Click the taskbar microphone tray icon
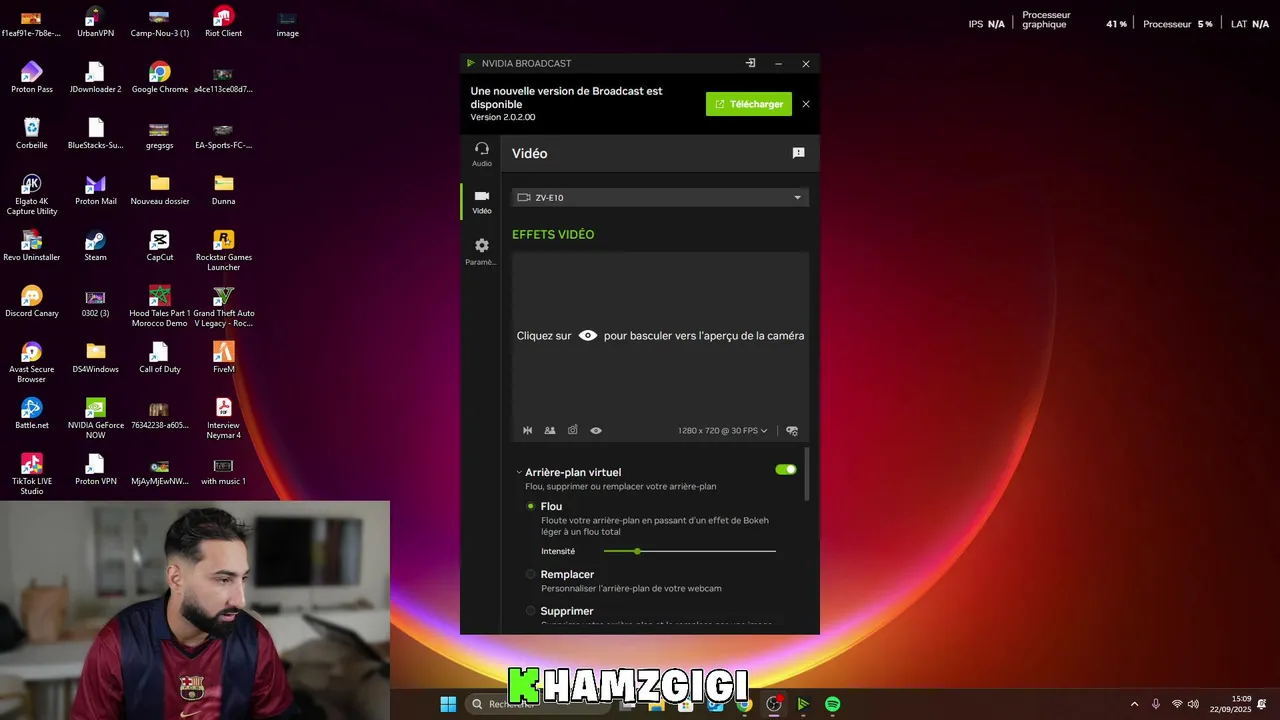 [x=1156, y=704]
